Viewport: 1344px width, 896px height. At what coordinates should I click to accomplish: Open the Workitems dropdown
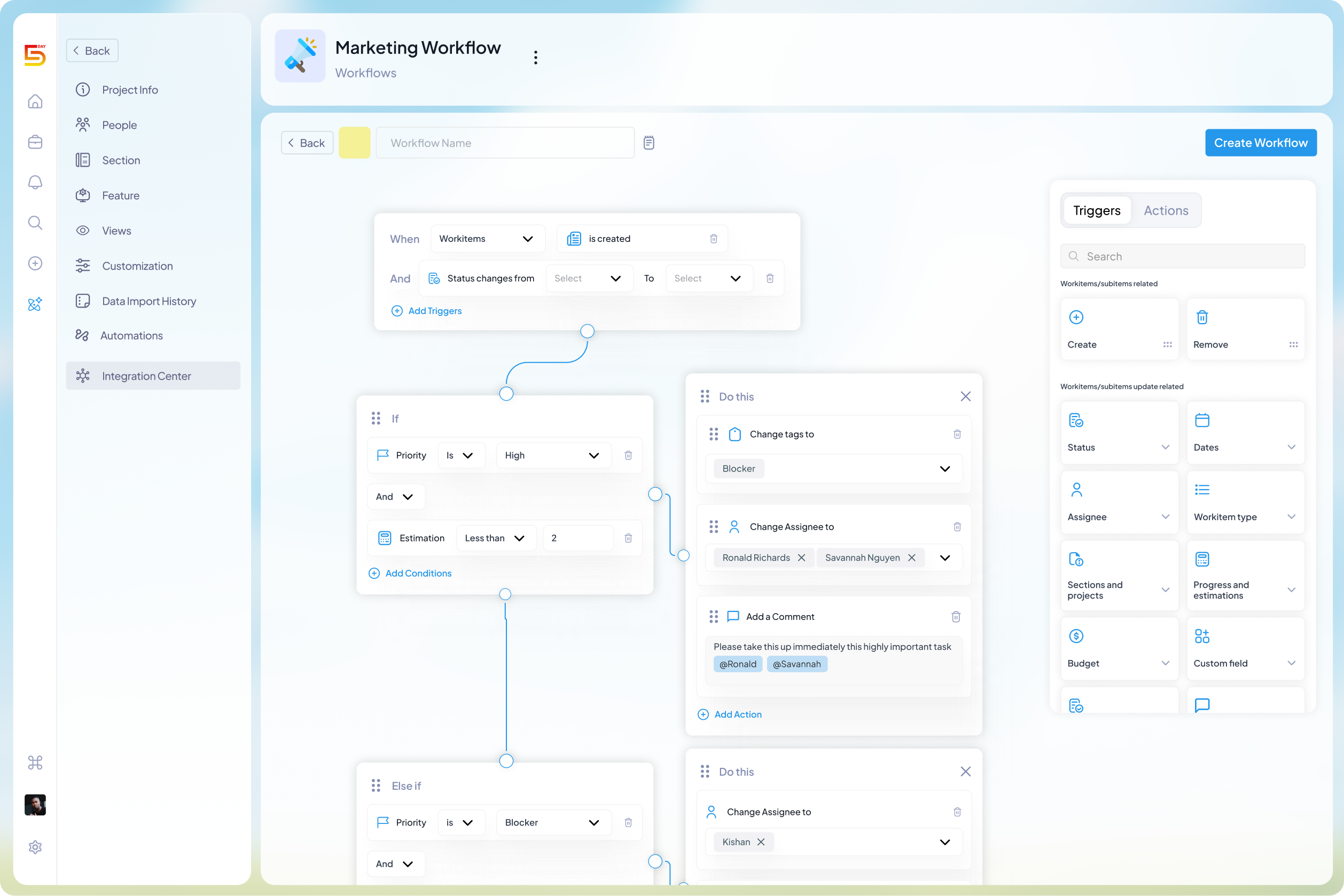487,238
